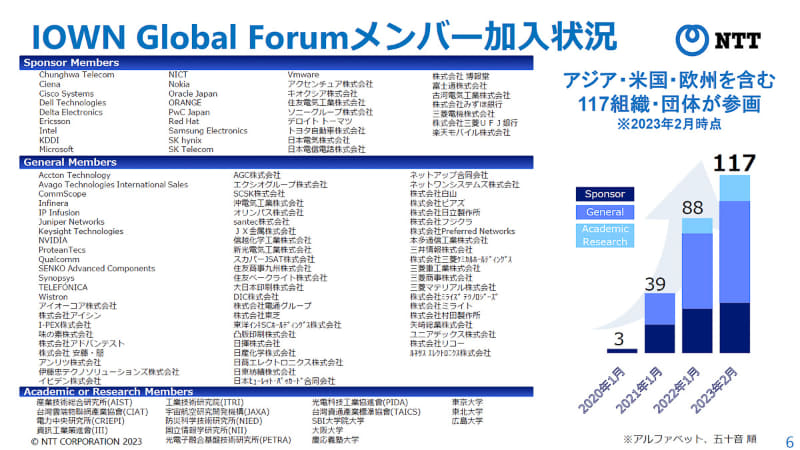The width and height of the screenshot is (800, 450).
Task: Click Chunghwa Telecom in sponsor list
Action: pyautogui.click(x=77, y=75)
